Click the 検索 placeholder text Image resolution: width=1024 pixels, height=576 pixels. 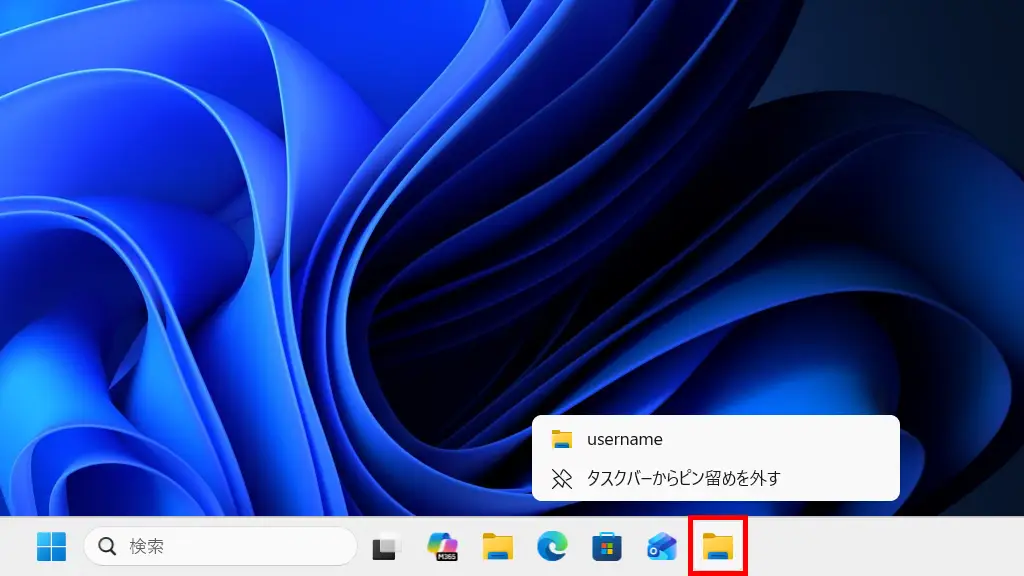[x=147, y=546]
